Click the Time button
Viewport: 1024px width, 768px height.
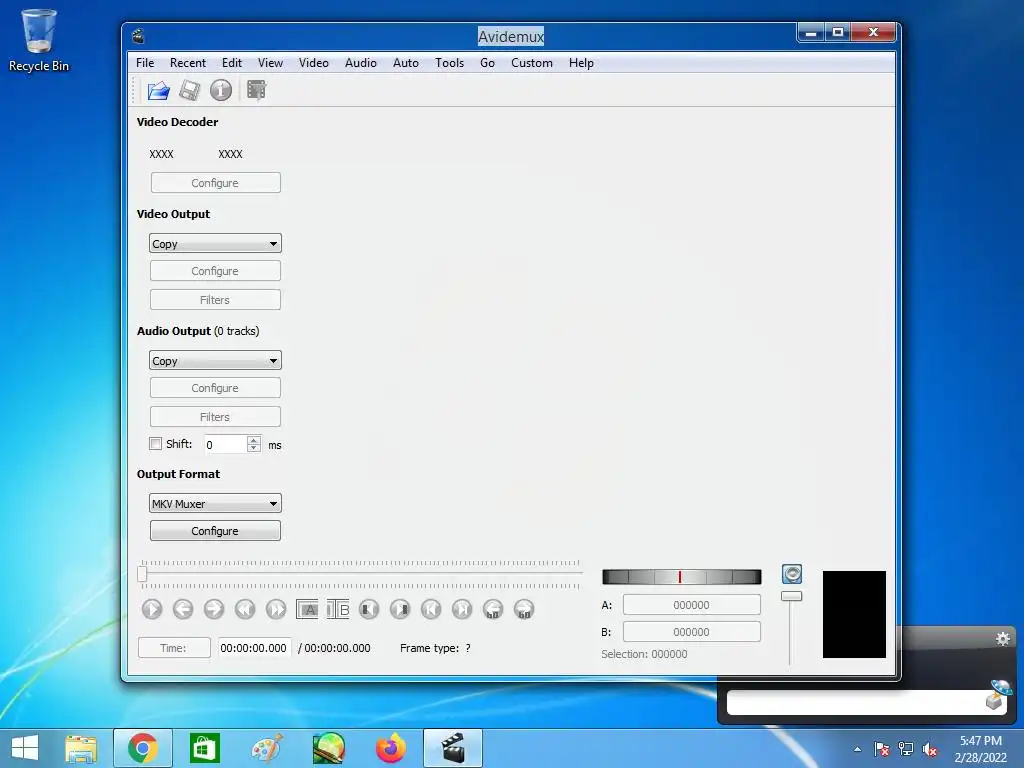(x=174, y=648)
